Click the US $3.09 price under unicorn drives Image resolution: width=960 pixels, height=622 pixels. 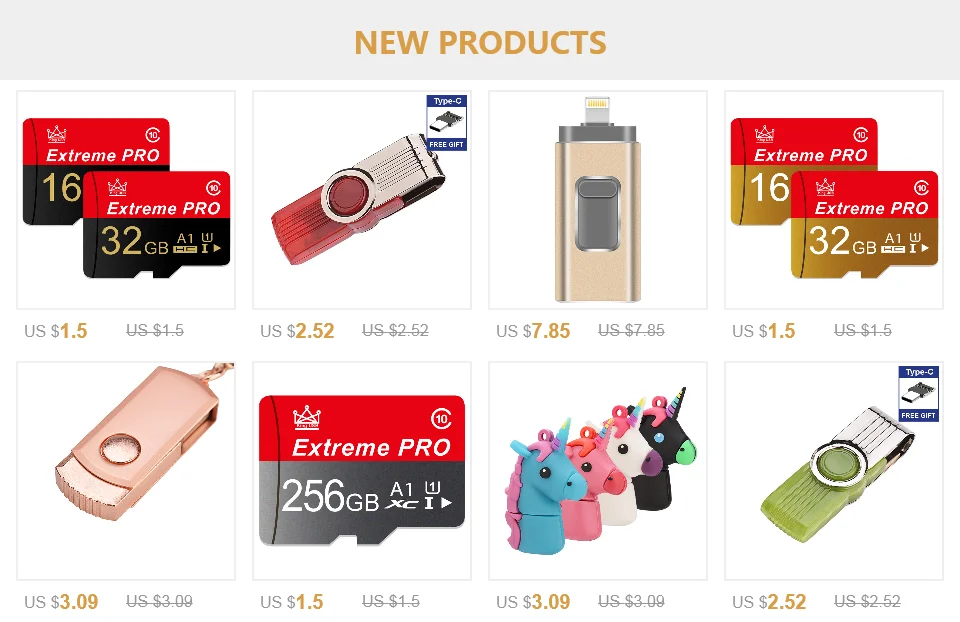click(x=533, y=602)
